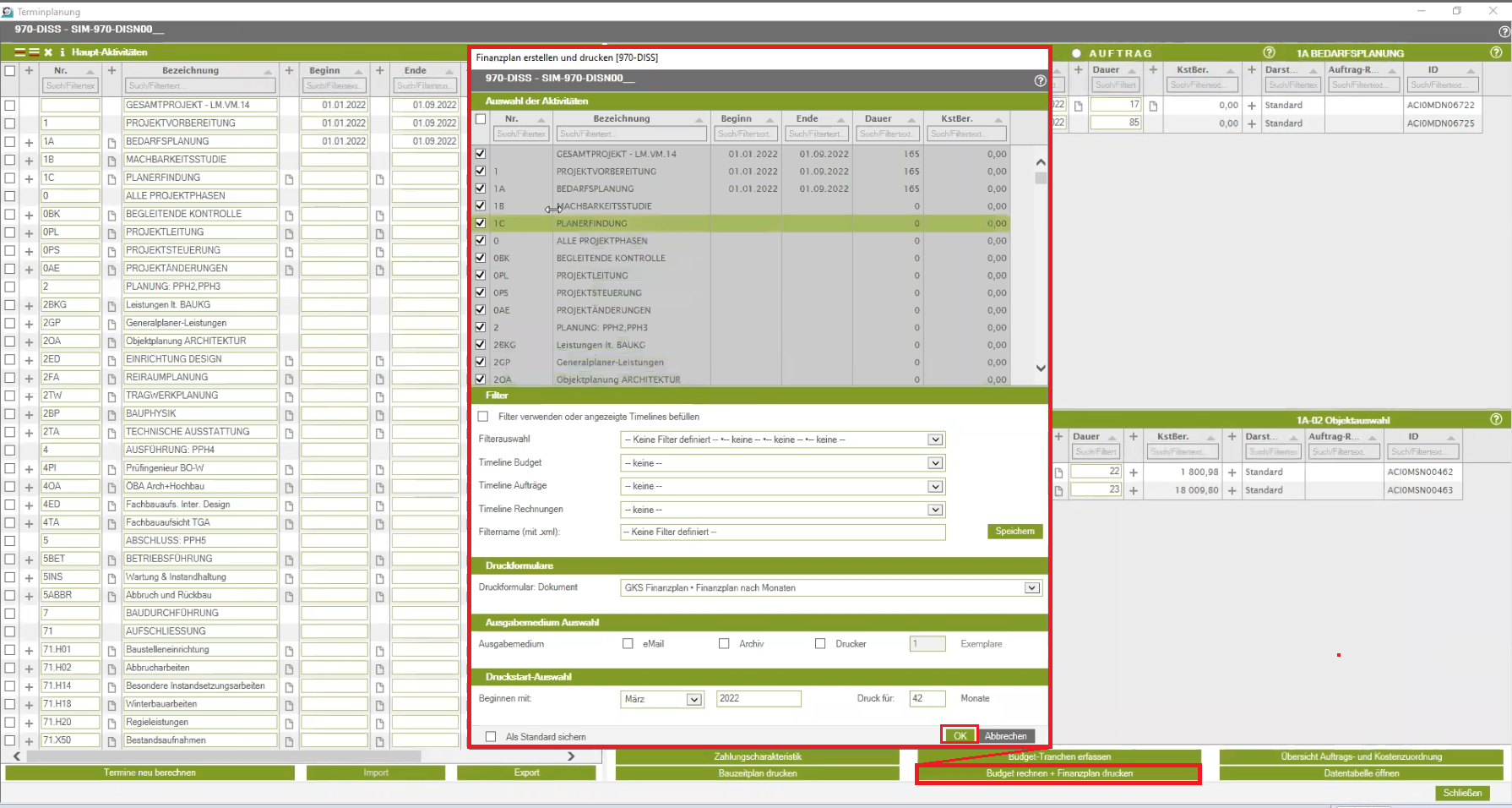Click the Filtername text input field
The image size is (1512, 808).
(782, 532)
